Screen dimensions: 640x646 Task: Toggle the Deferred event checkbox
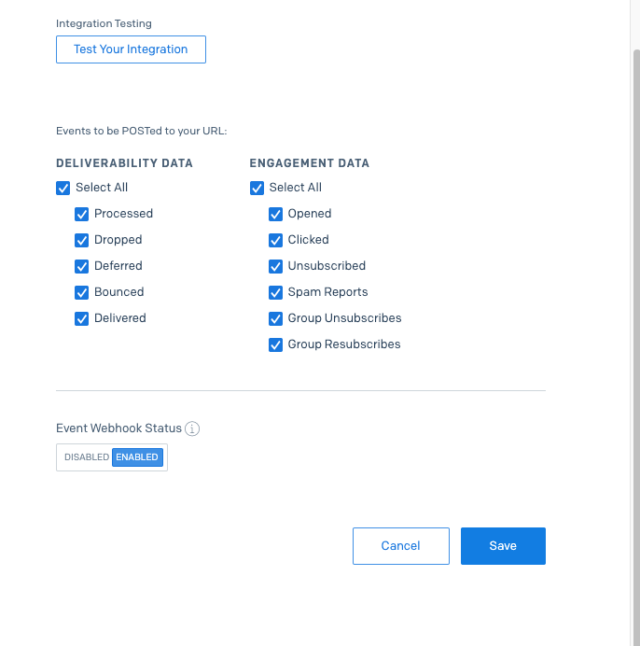(82, 267)
